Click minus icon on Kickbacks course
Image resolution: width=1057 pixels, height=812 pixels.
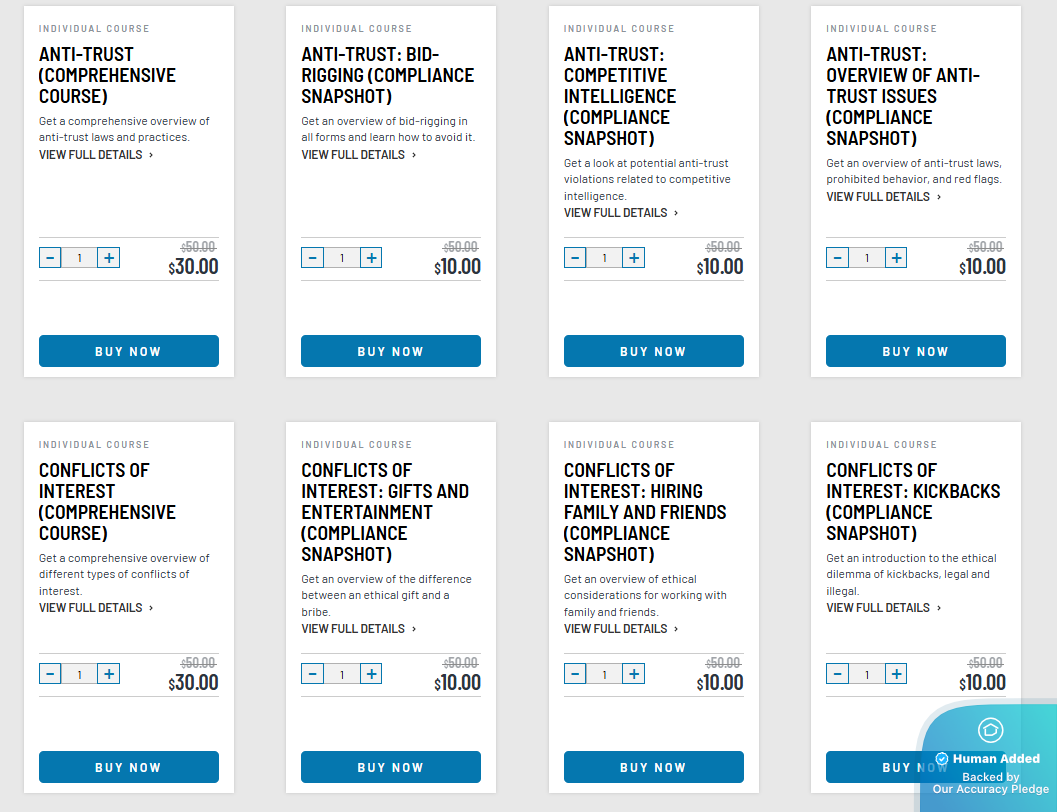click(x=837, y=674)
